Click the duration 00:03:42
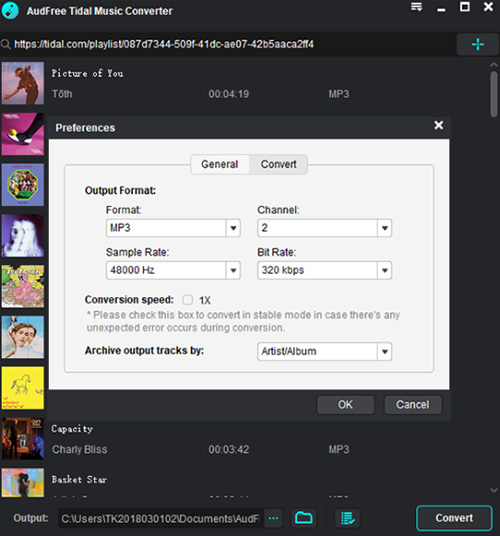 pyautogui.click(x=229, y=449)
